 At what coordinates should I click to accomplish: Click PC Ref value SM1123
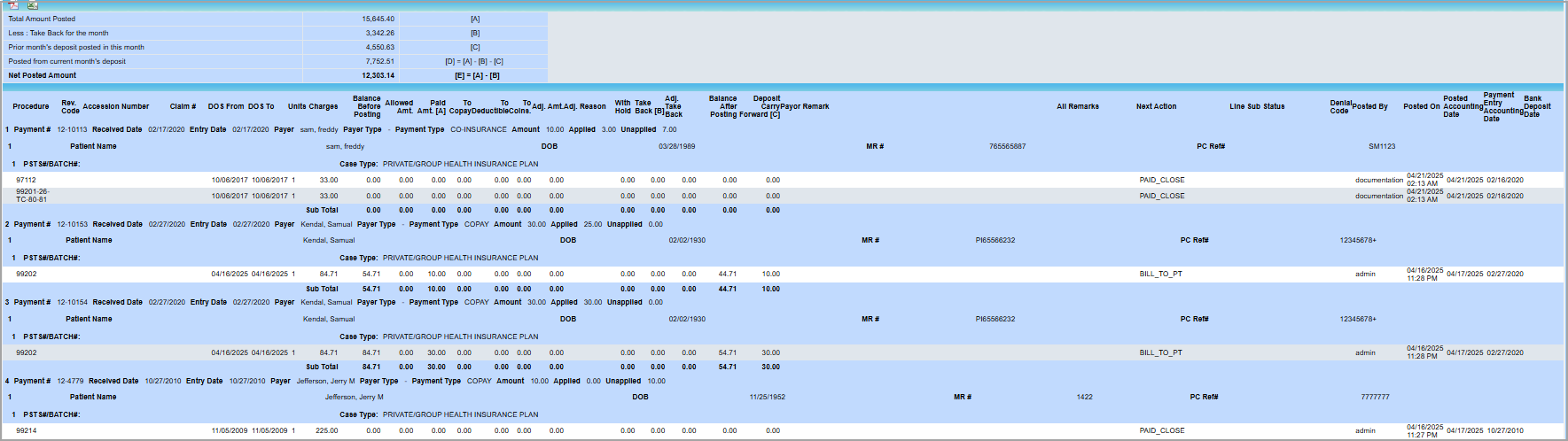[1381, 146]
